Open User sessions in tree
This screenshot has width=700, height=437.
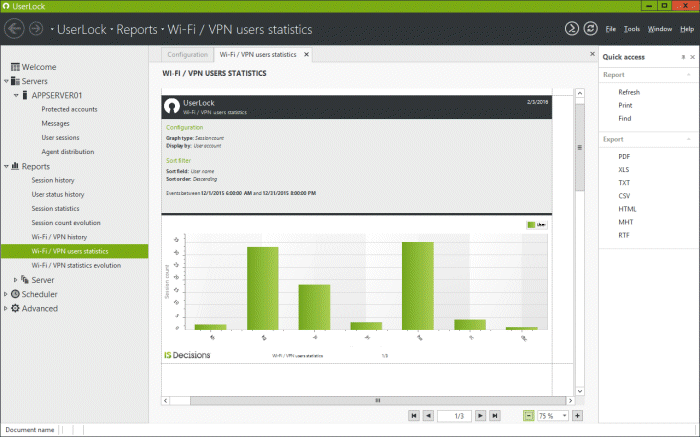pyautogui.click(x=60, y=137)
